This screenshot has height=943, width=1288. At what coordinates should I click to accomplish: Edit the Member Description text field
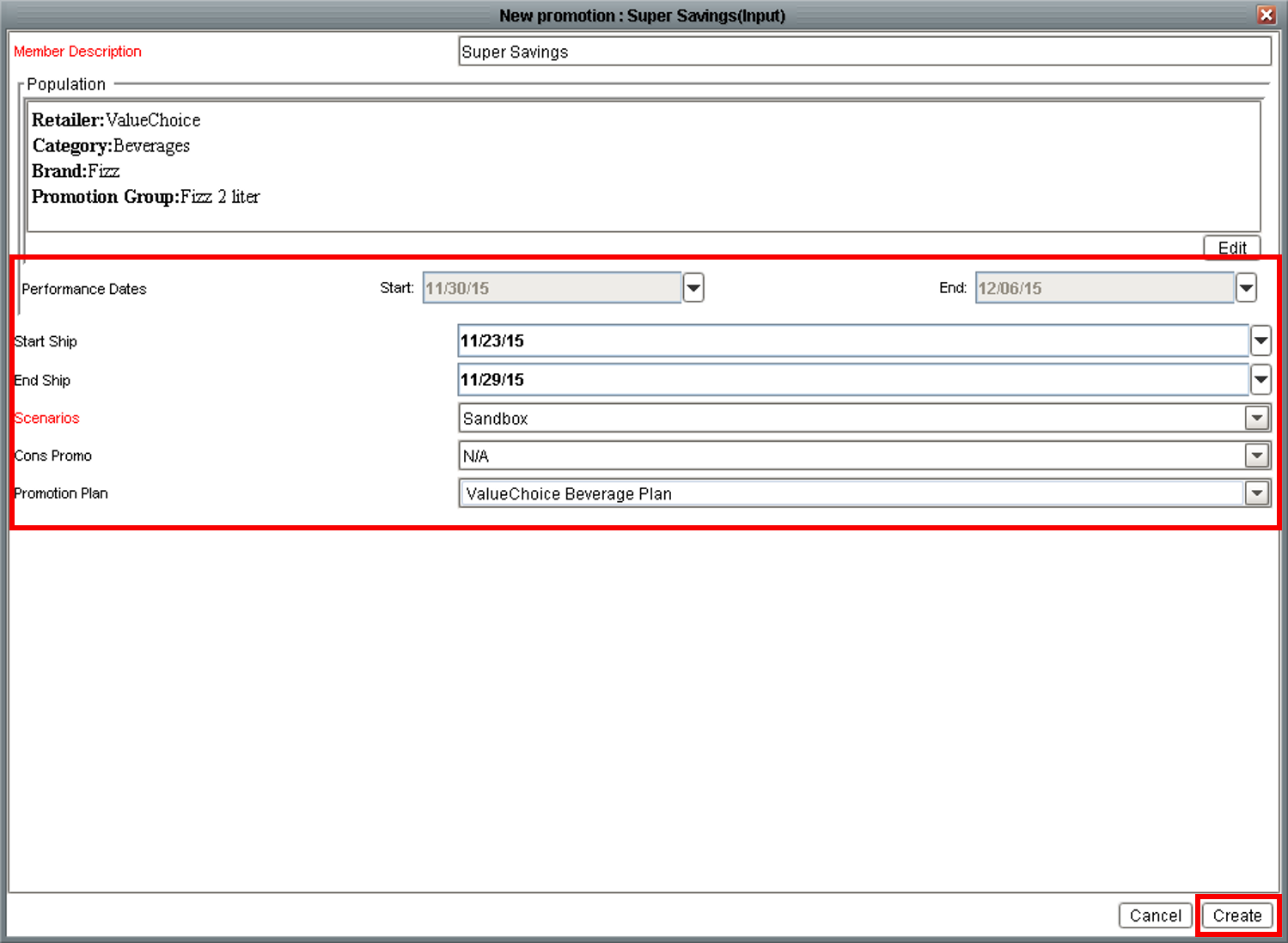point(865,52)
